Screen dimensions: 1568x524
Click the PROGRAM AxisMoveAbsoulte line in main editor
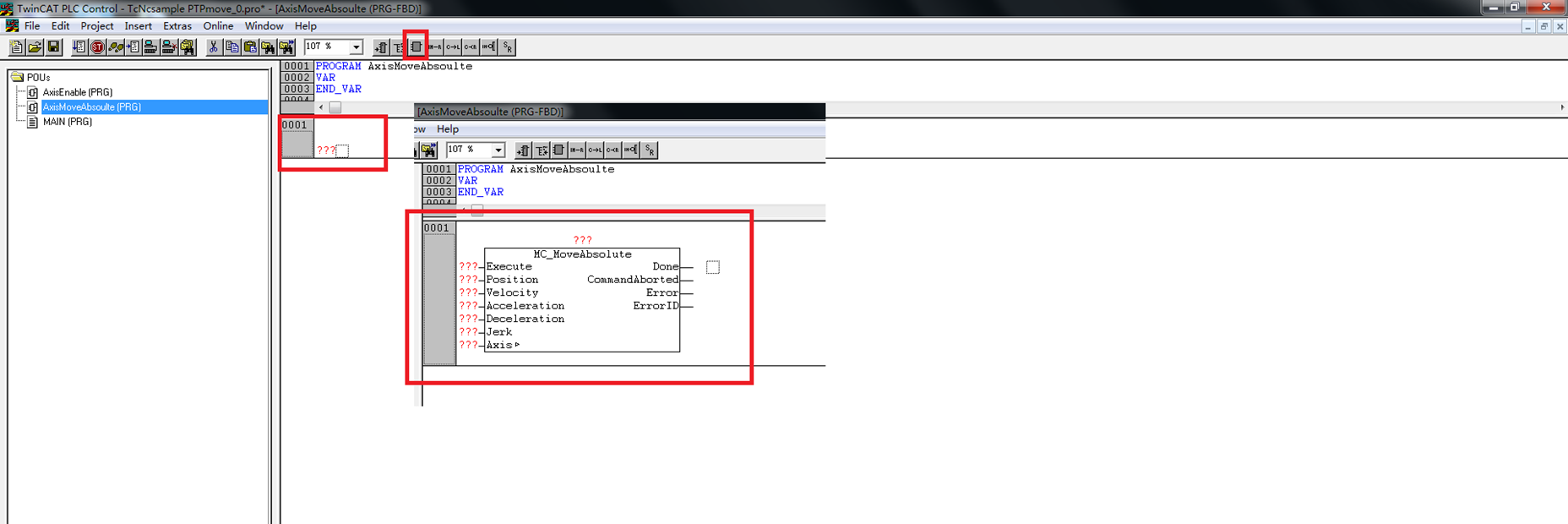pos(394,66)
